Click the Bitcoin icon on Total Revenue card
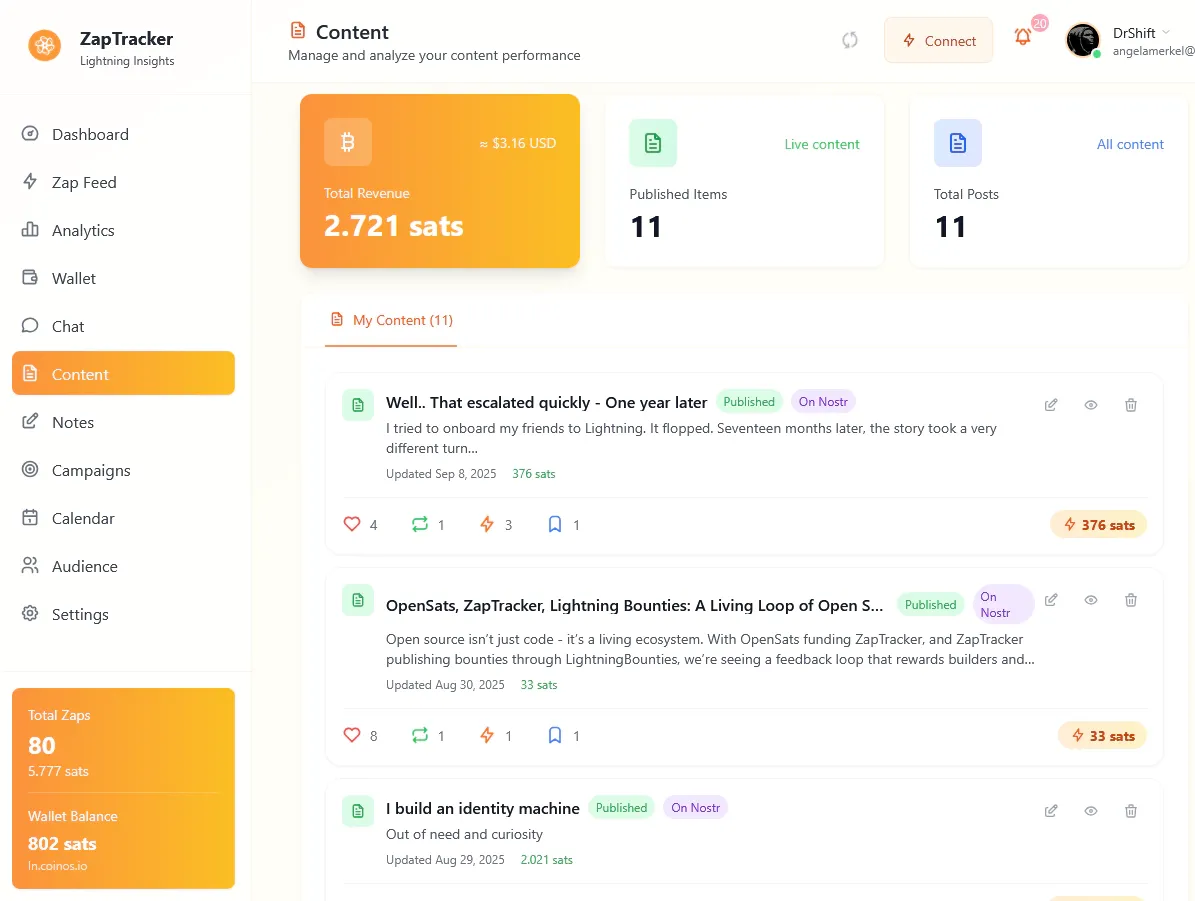1195x901 pixels. coord(348,142)
